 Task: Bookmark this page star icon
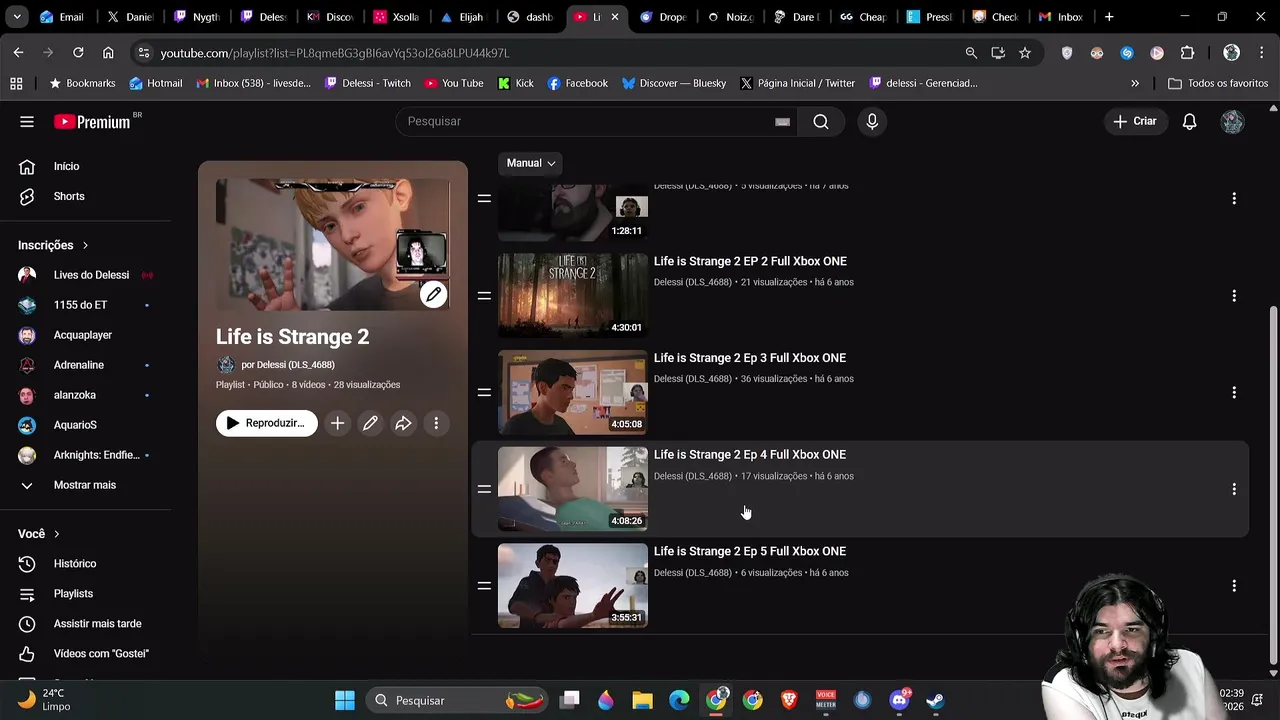coord(1025,53)
